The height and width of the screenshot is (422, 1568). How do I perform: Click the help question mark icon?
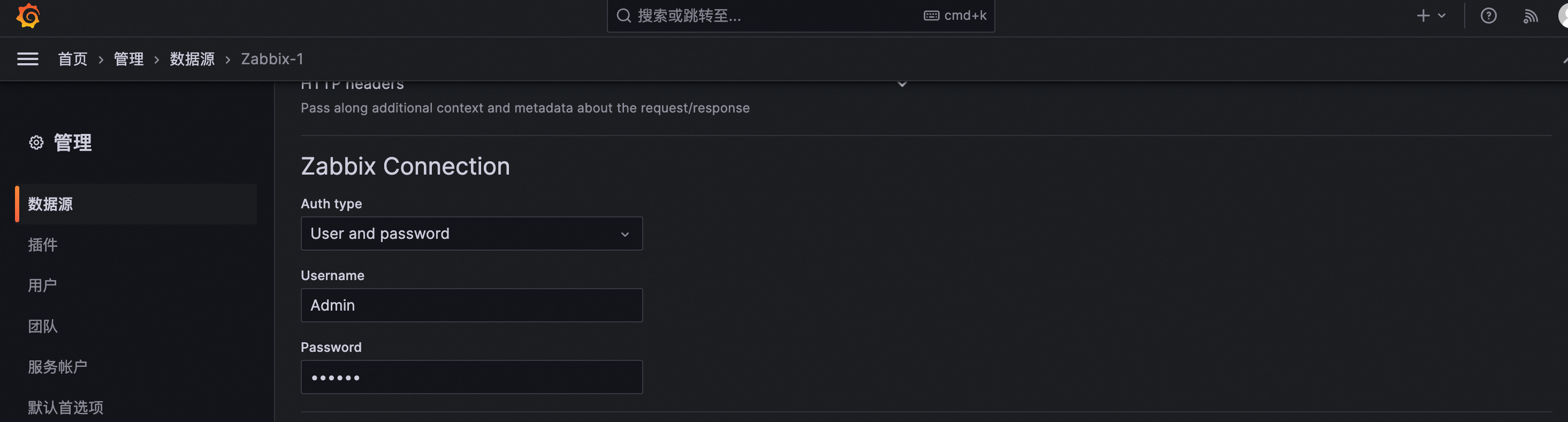1488,16
